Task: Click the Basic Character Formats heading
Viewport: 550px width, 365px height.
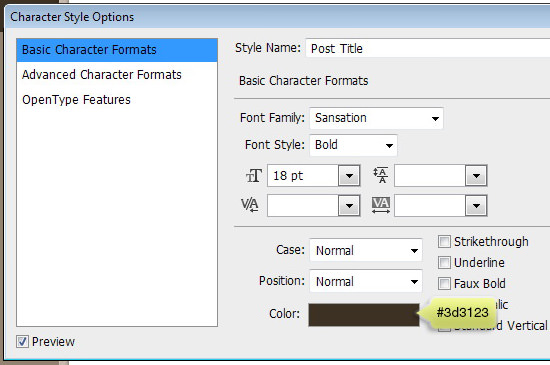Action: coord(304,81)
